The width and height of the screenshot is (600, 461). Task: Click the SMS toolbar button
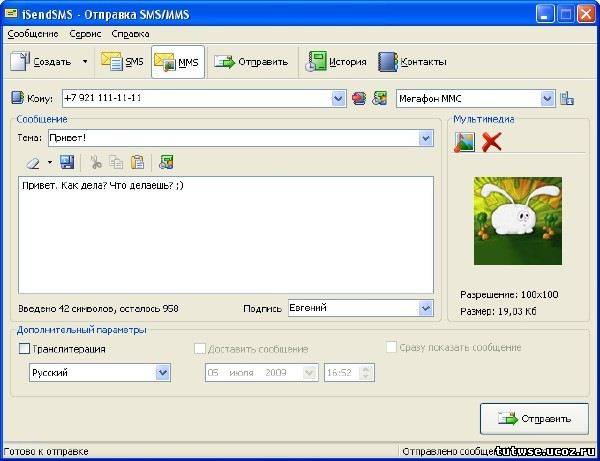(125, 62)
